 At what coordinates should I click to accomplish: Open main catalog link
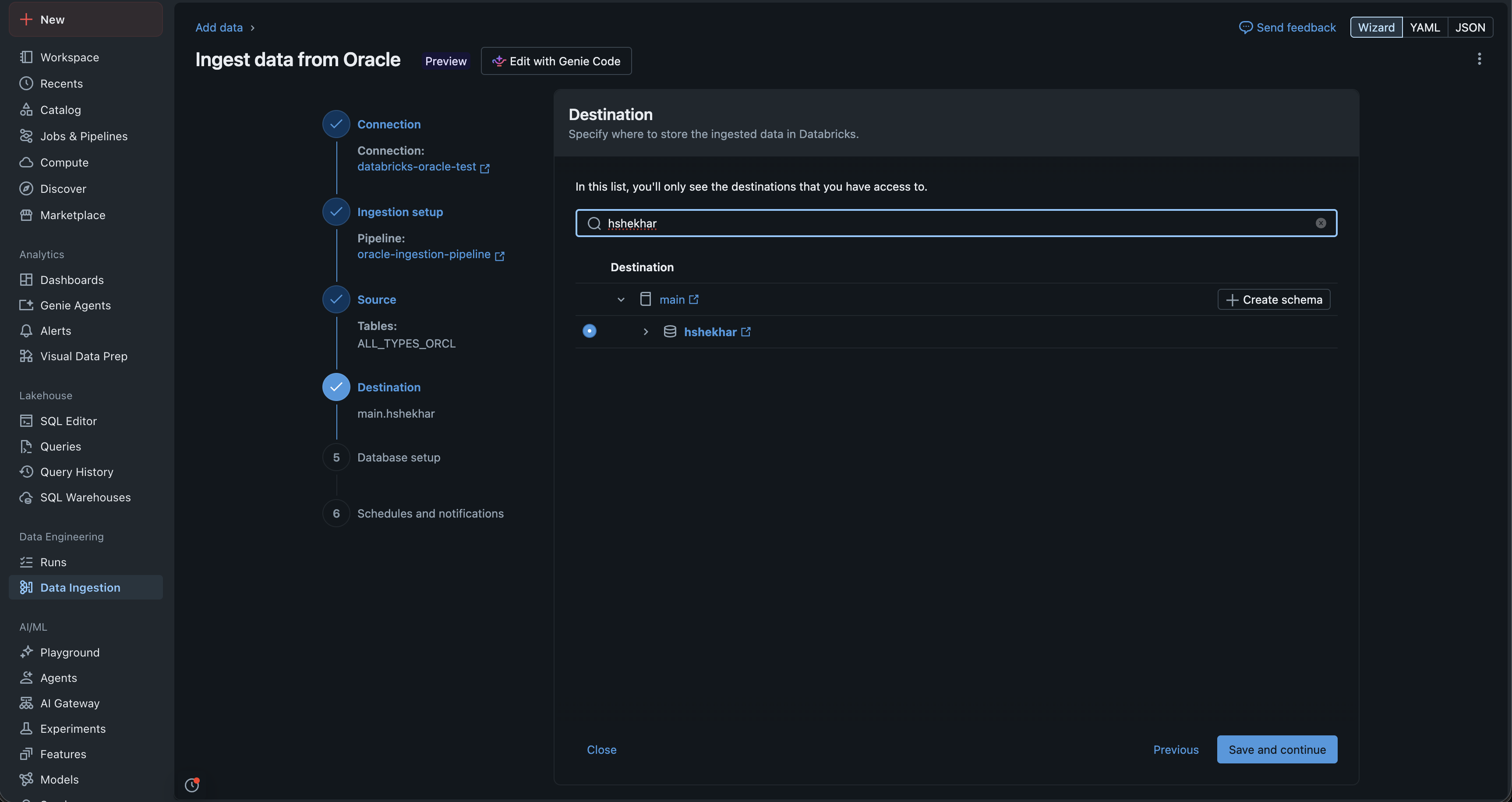[672, 299]
